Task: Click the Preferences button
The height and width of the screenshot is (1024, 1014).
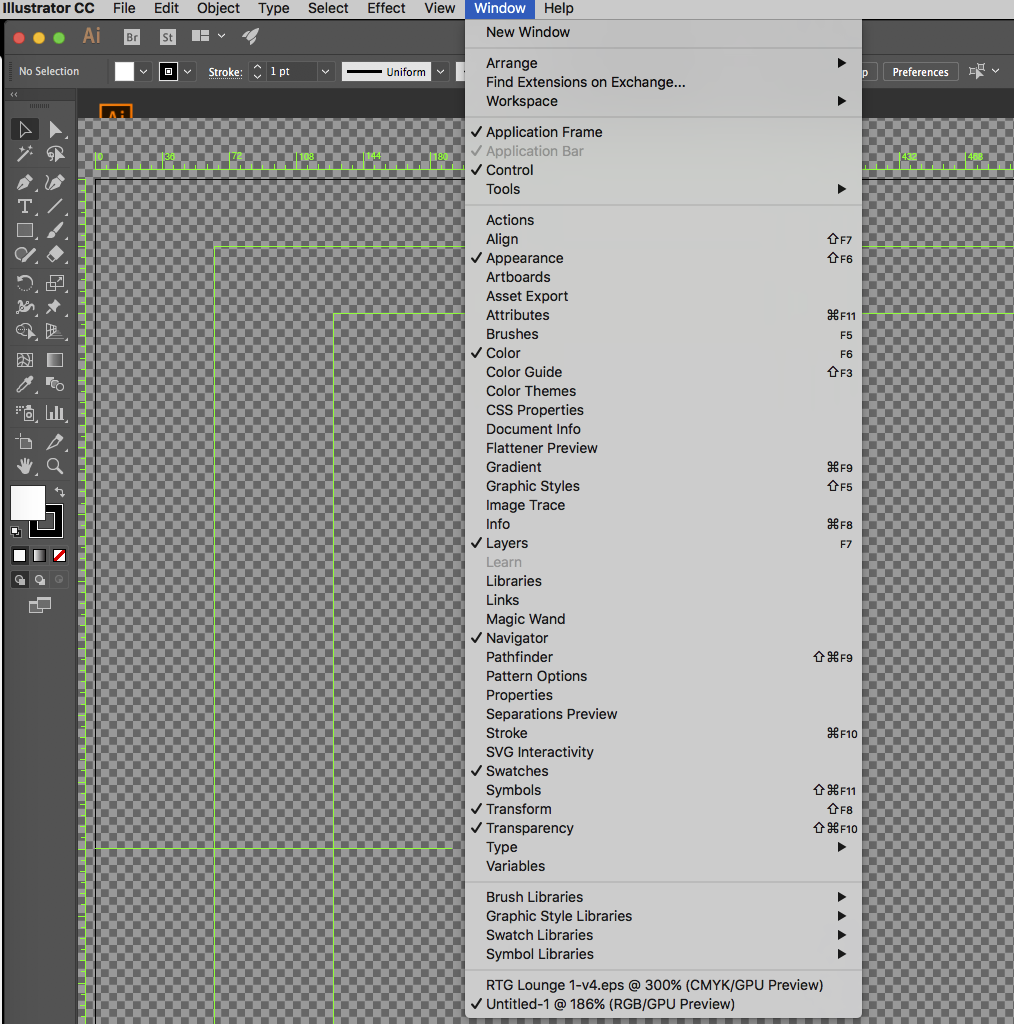Action: (920, 72)
